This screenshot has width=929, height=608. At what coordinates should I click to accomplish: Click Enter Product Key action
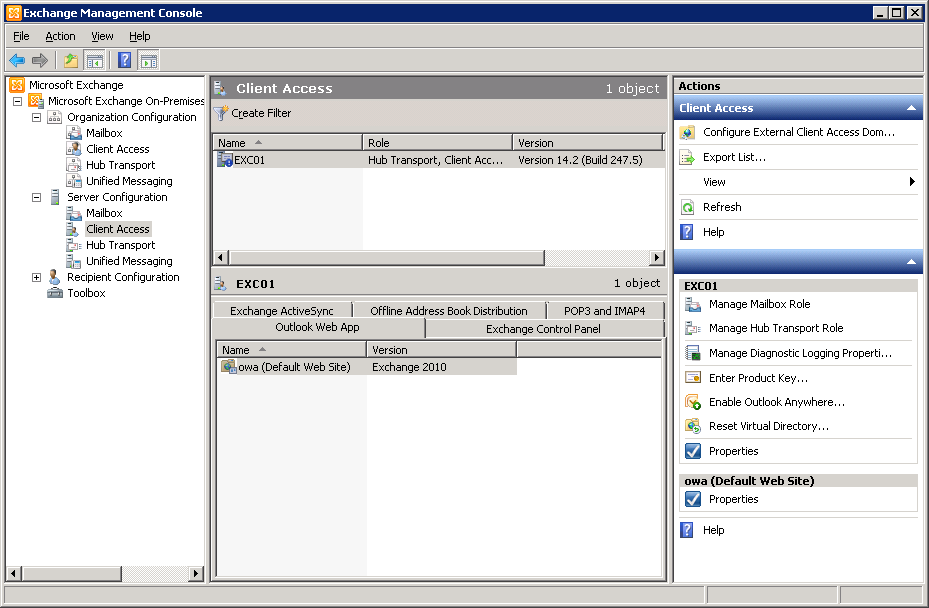758,378
